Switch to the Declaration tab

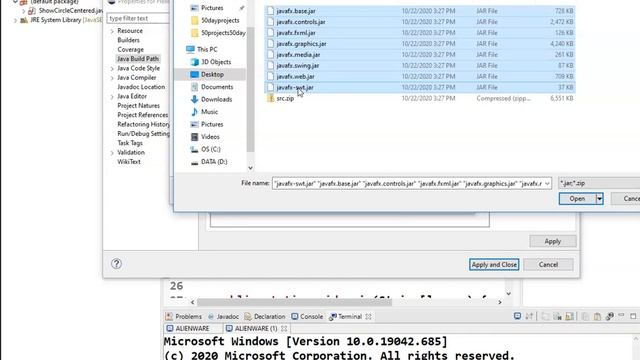[265, 317]
